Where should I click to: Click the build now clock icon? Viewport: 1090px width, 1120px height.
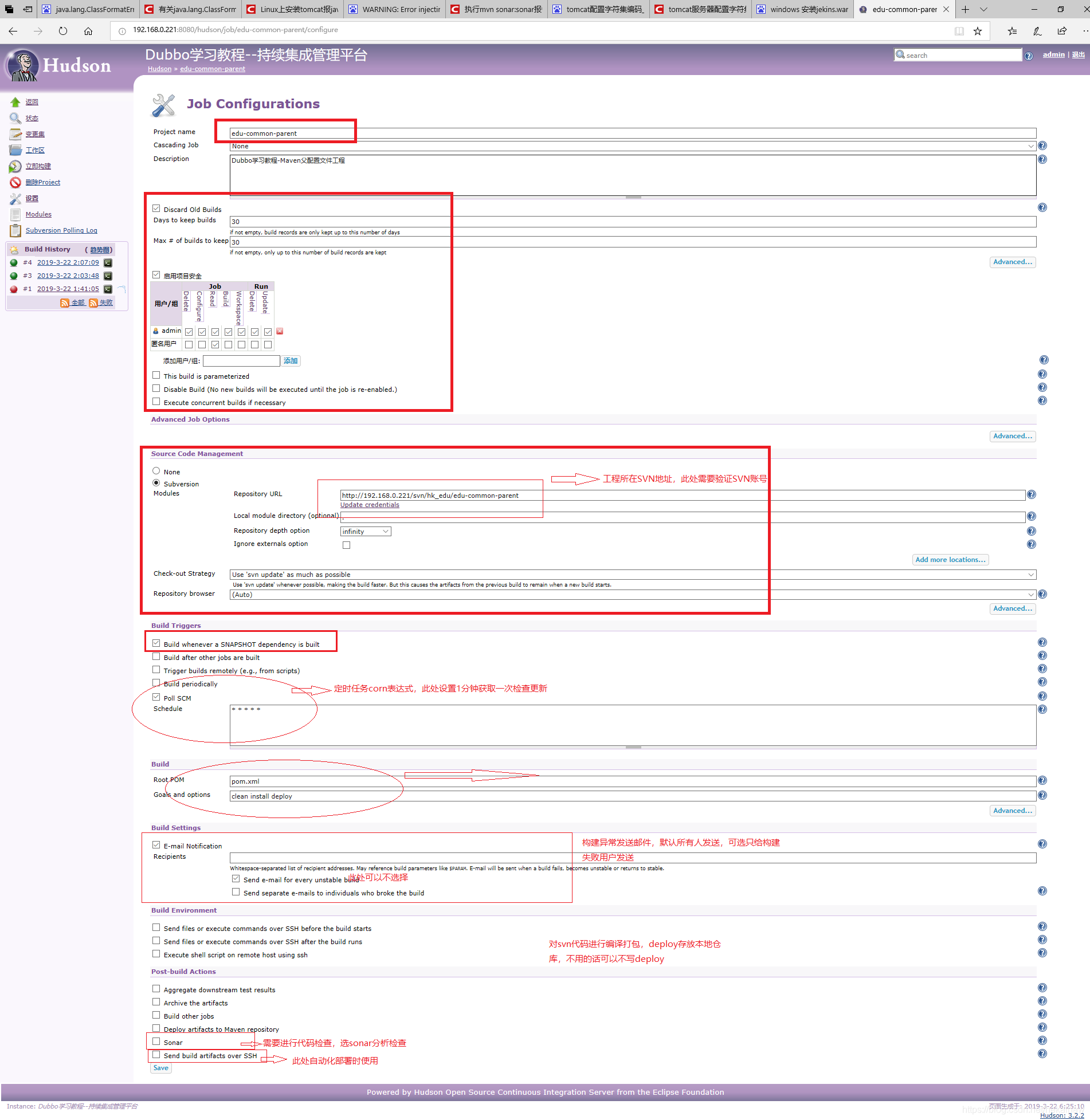[15, 166]
